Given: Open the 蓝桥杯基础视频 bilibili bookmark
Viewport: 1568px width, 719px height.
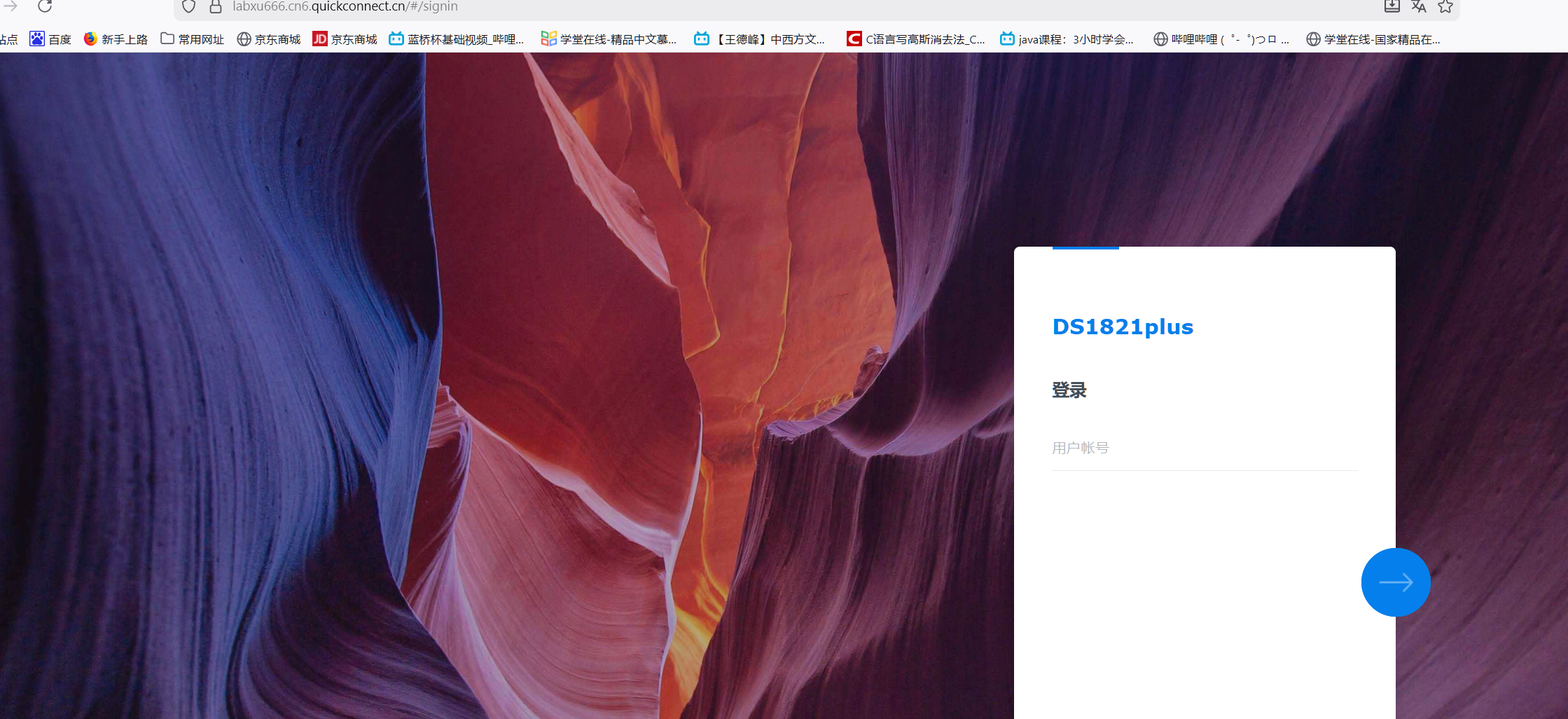Looking at the screenshot, I should click(x=457, y=39).
